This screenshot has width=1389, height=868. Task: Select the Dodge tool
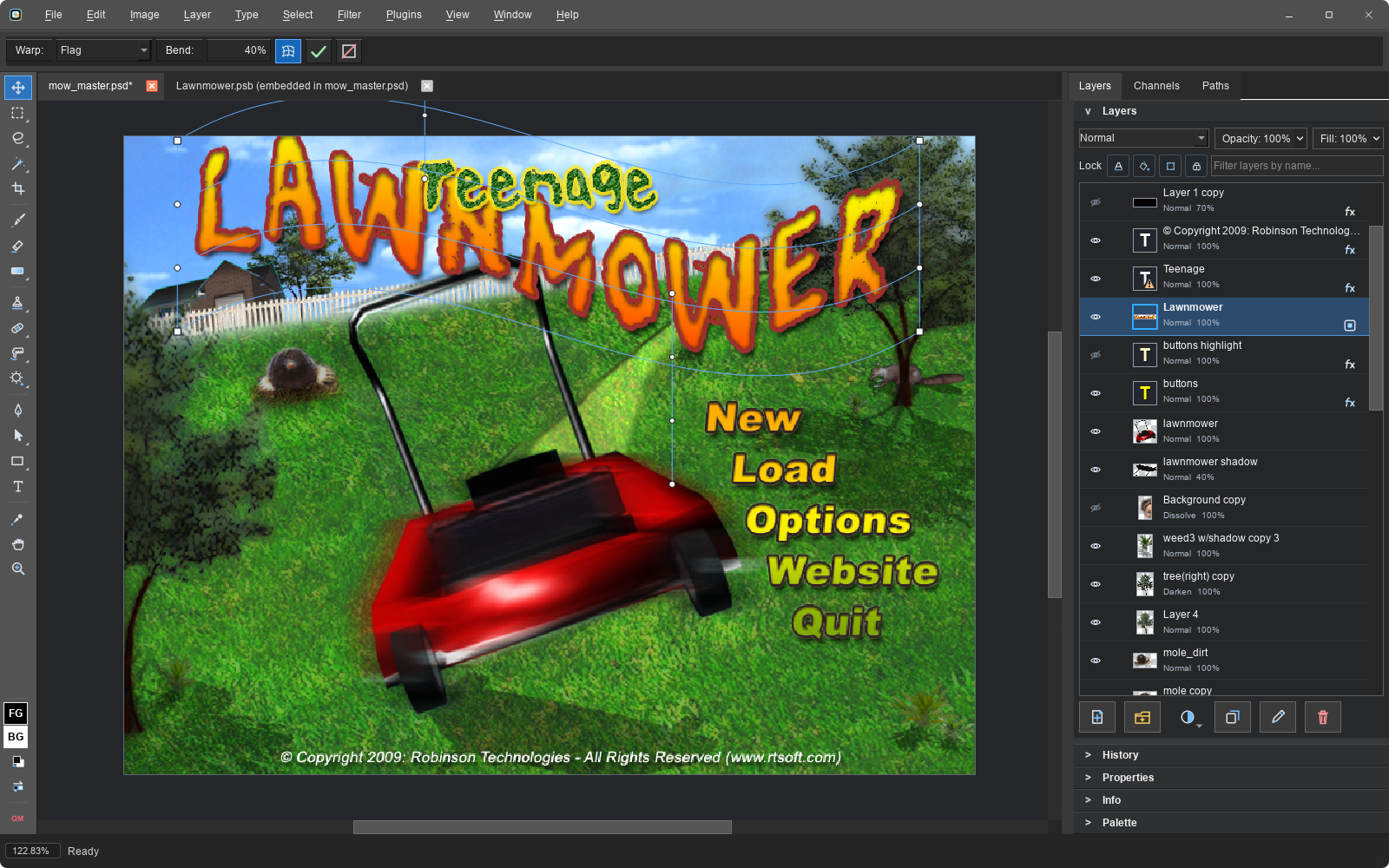tap(17, 378)
